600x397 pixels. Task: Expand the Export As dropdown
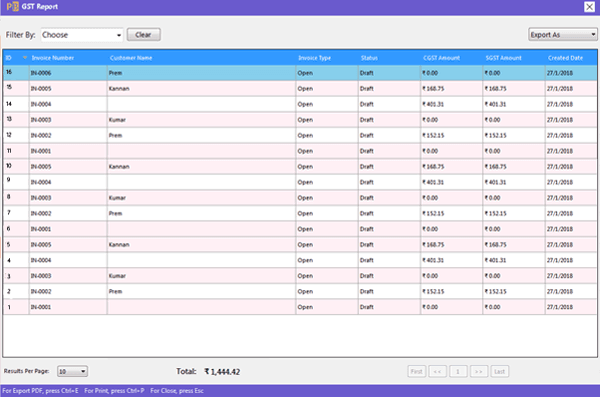click(562, 34)
